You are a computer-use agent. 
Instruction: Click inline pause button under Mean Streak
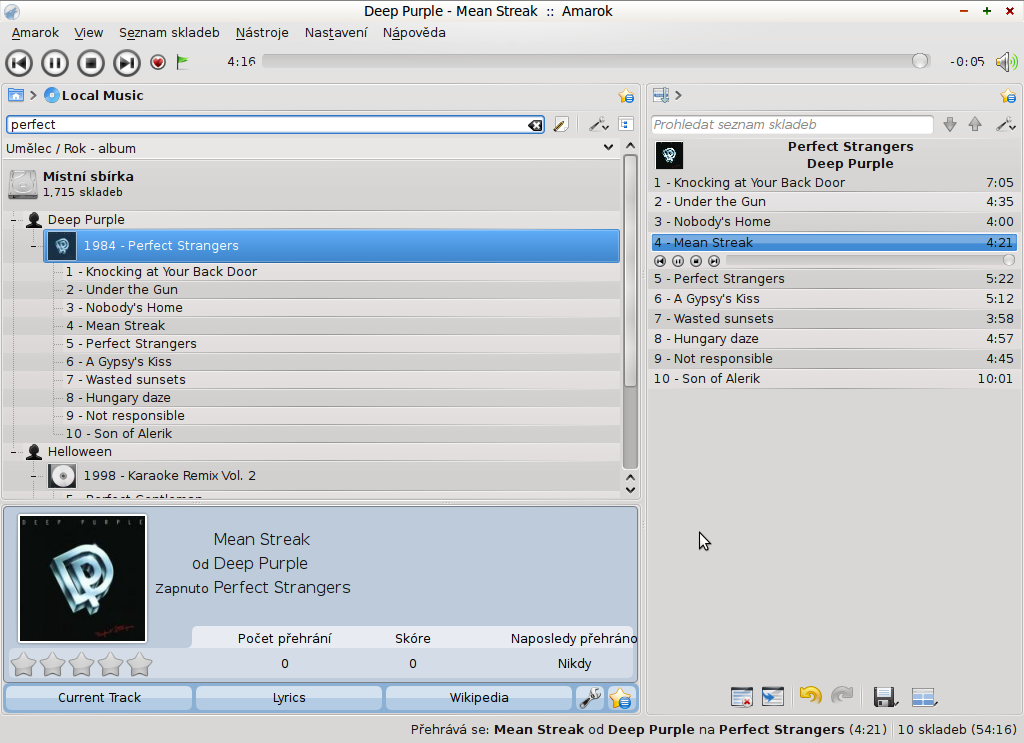tap(678, 261)
